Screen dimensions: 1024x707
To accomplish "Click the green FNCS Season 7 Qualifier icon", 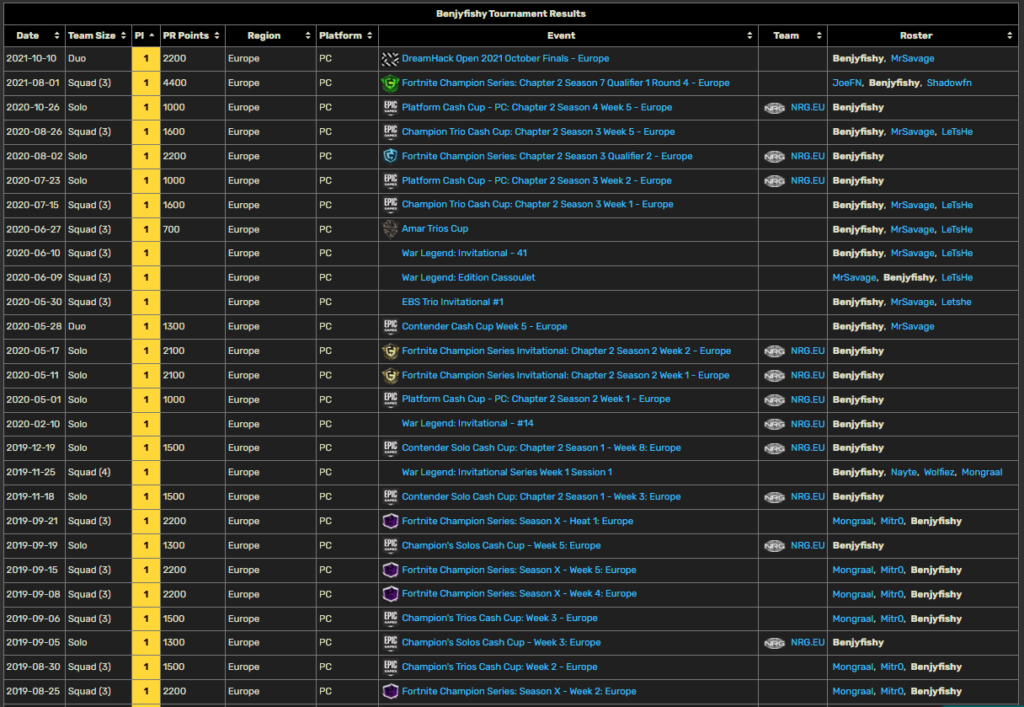I will [x=390, y=83].
